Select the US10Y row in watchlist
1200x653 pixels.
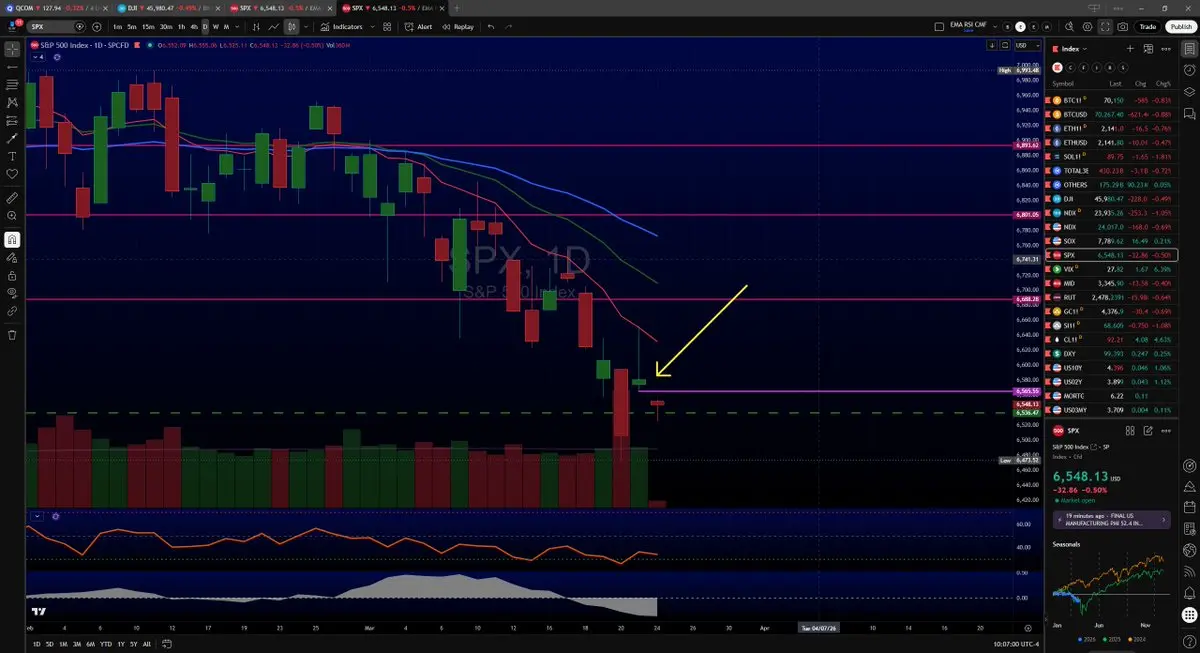point(1110,368)
